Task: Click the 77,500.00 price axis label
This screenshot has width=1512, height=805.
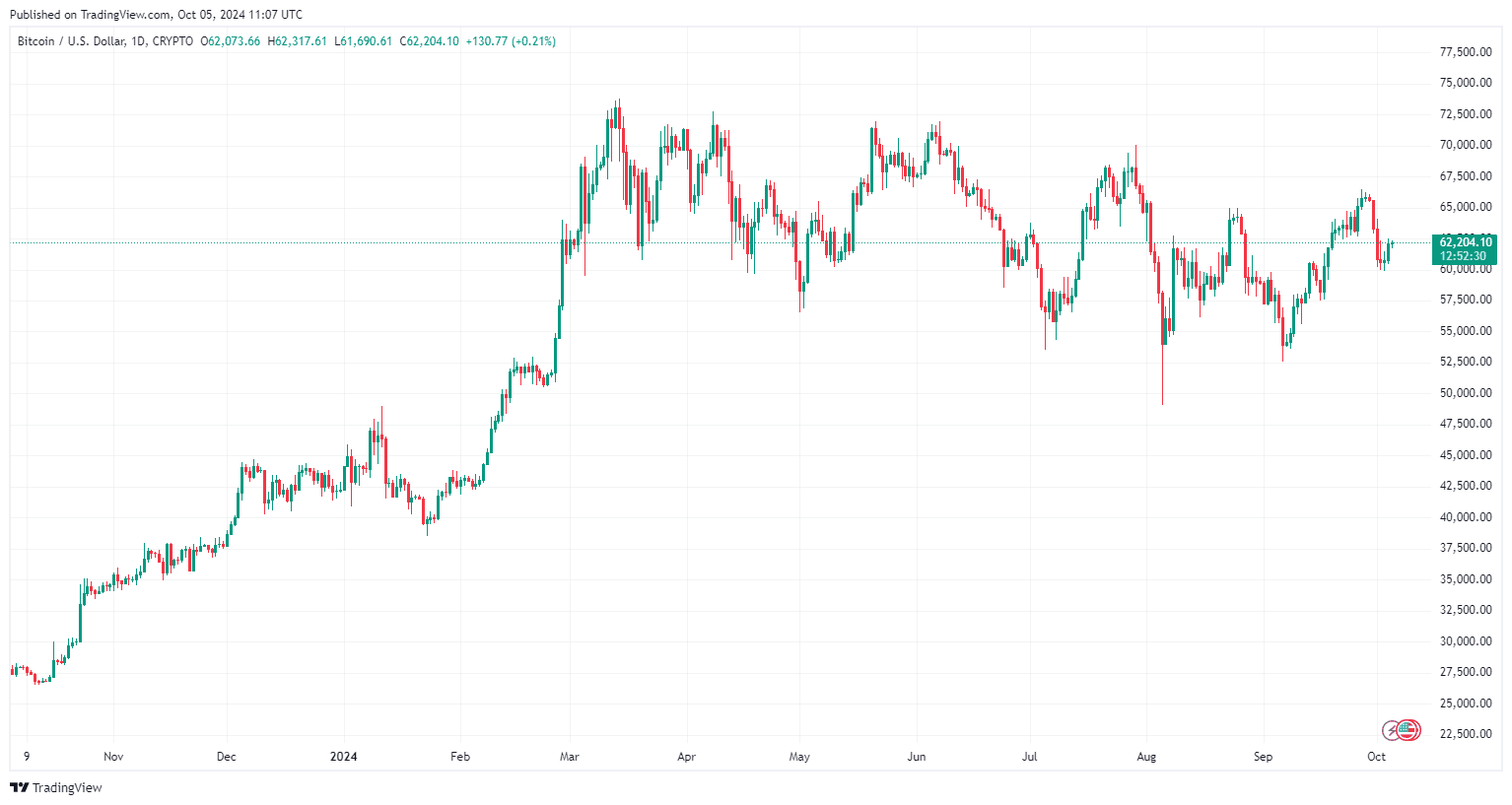Action: pyautogui.click(x=1466, y=52)
